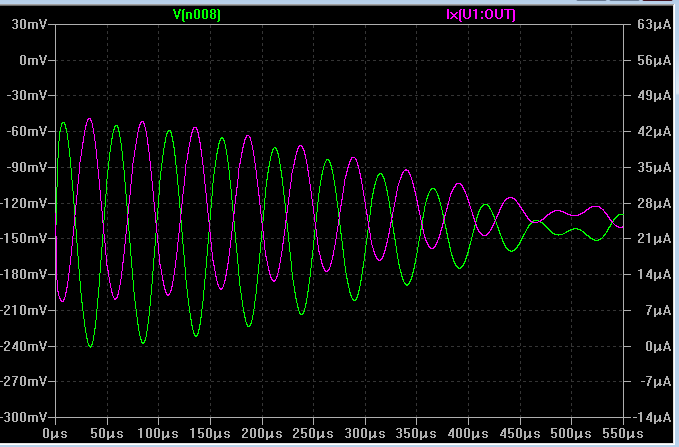Click the 150µs time axis label
This screenshot has width=679, height=447.
[210, 433]
